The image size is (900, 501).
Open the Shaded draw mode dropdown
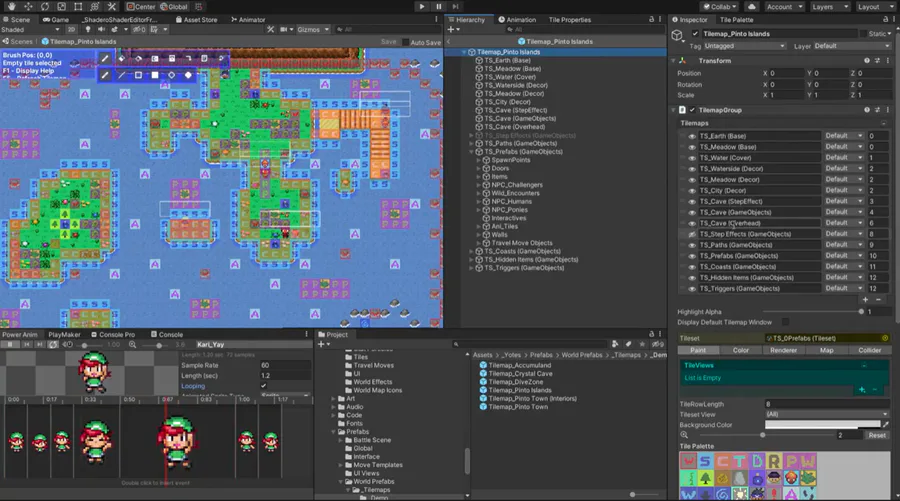30,29
